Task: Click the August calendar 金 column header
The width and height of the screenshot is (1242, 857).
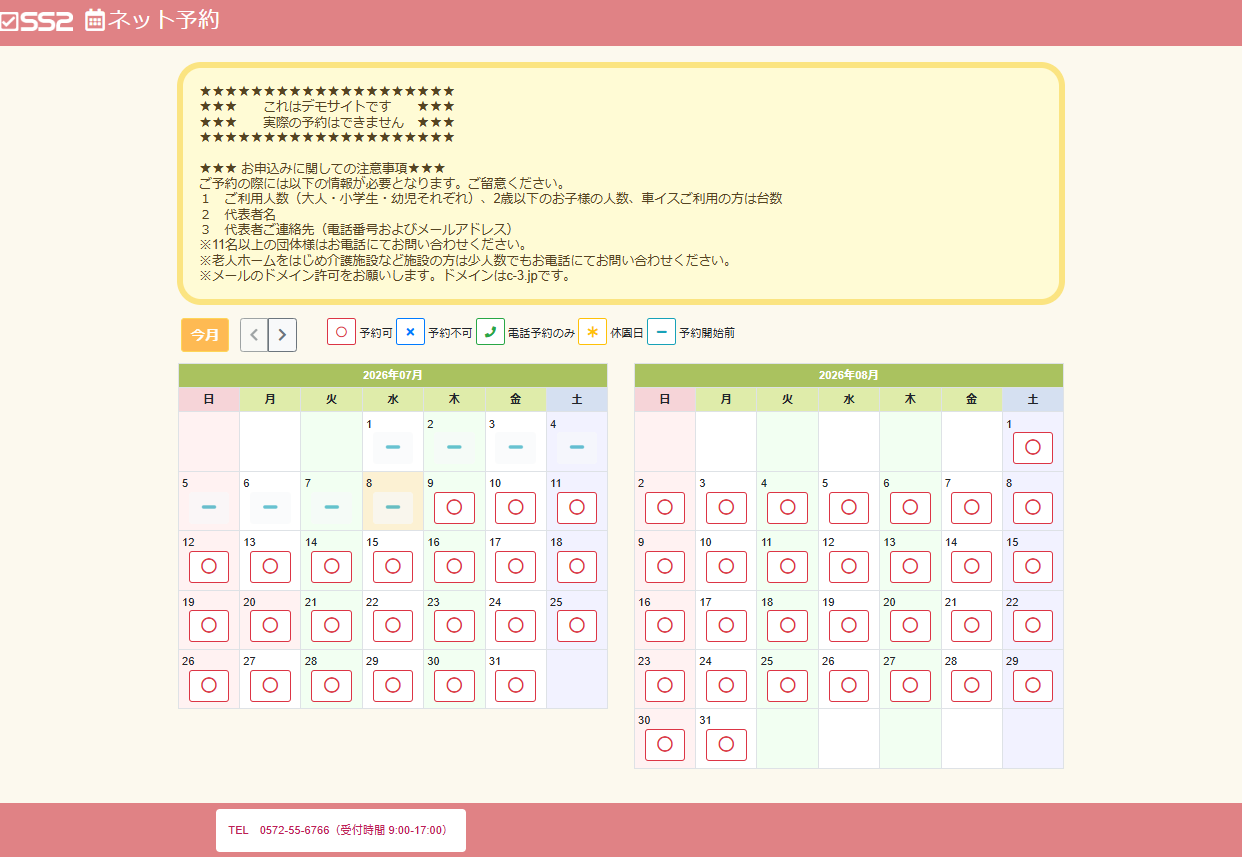Action: [971, 399]
